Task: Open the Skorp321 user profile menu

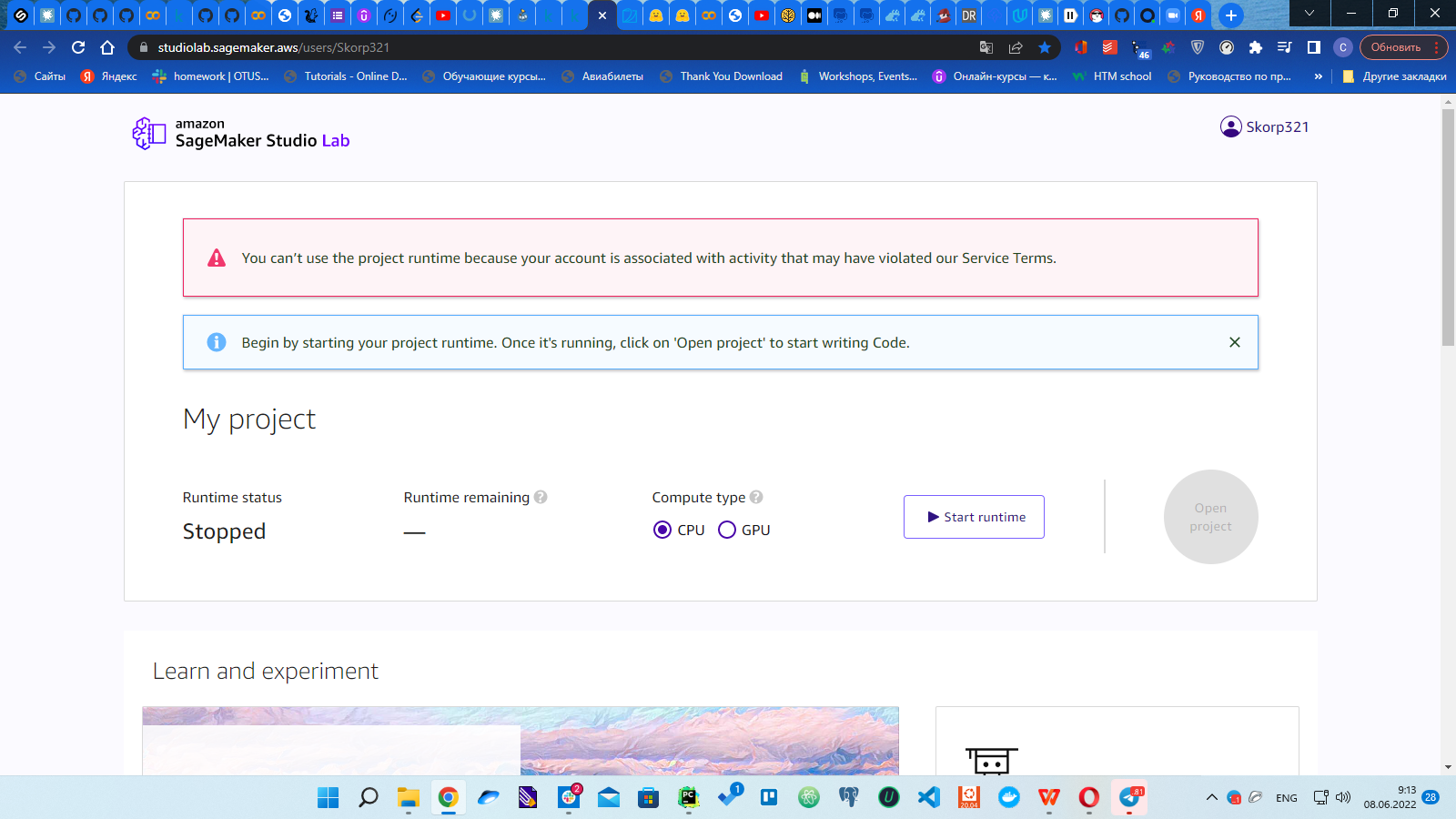Action: pyautogui.click(x=1264, y=126)
